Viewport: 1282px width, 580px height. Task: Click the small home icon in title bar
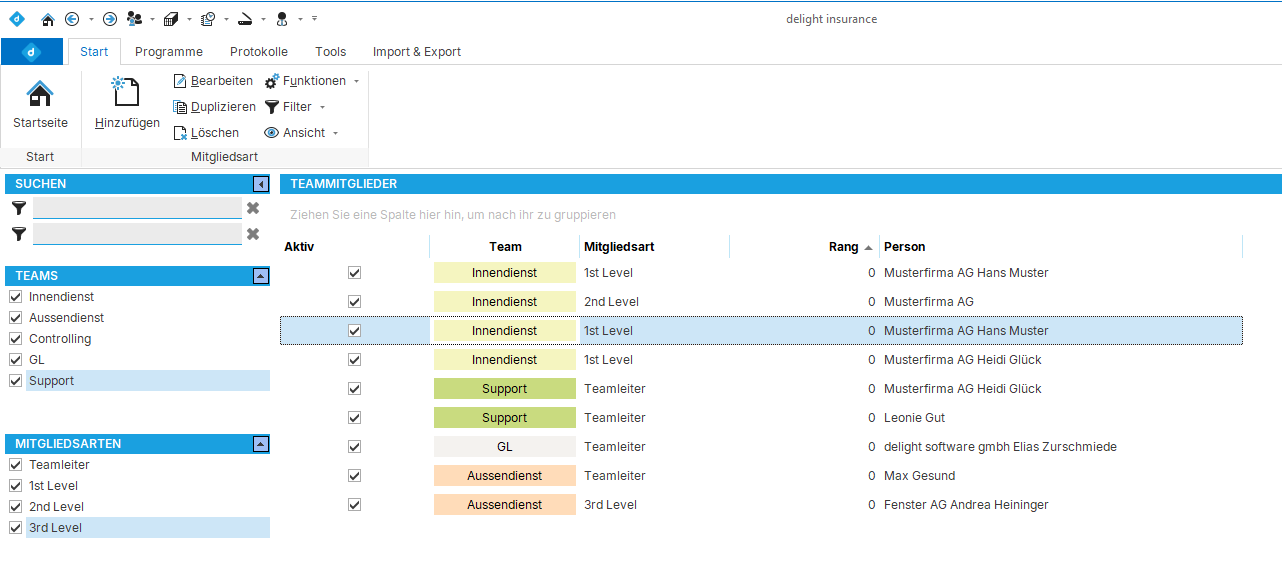coord(48,19)
